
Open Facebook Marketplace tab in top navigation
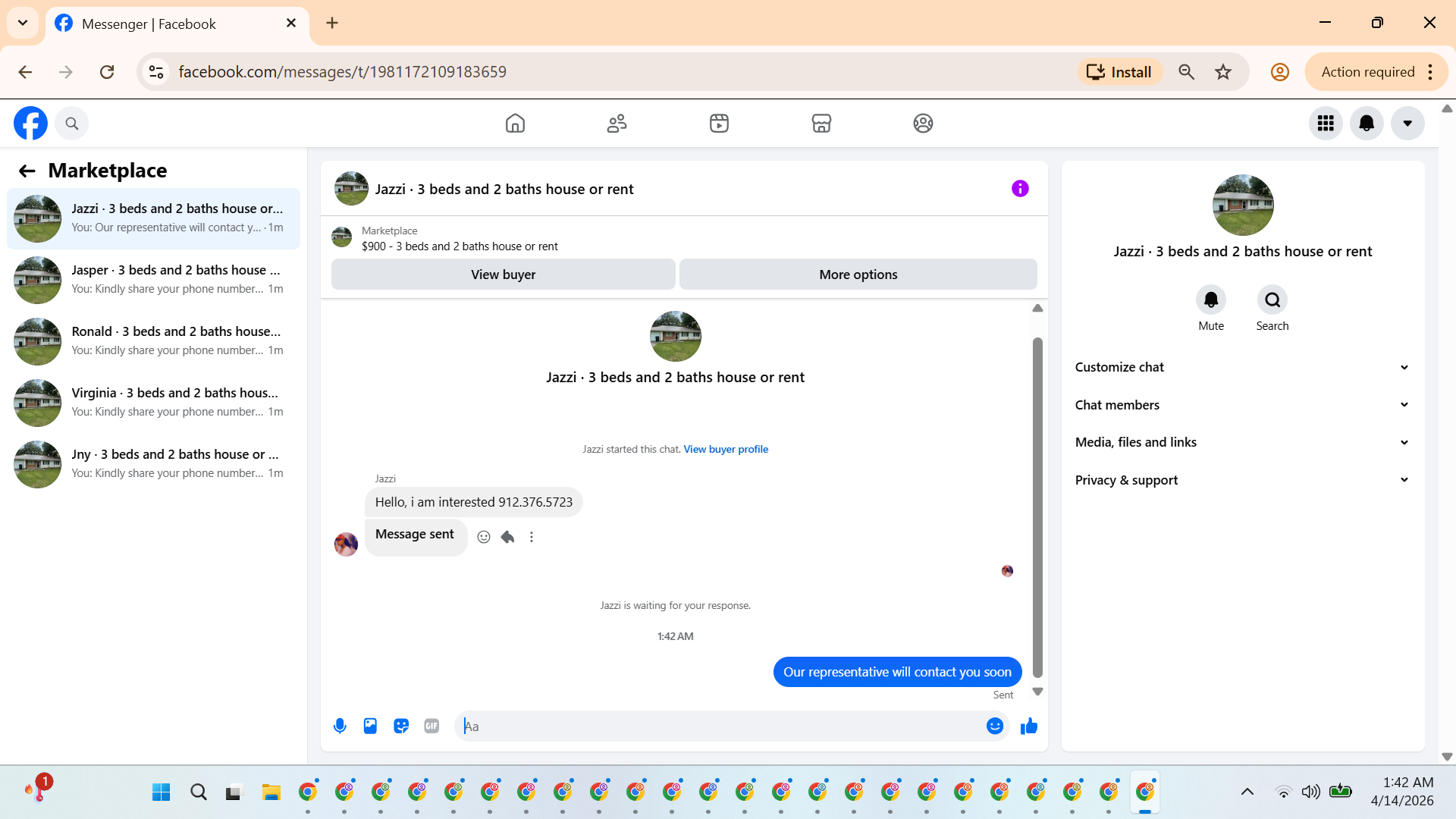tap(821, 123)
